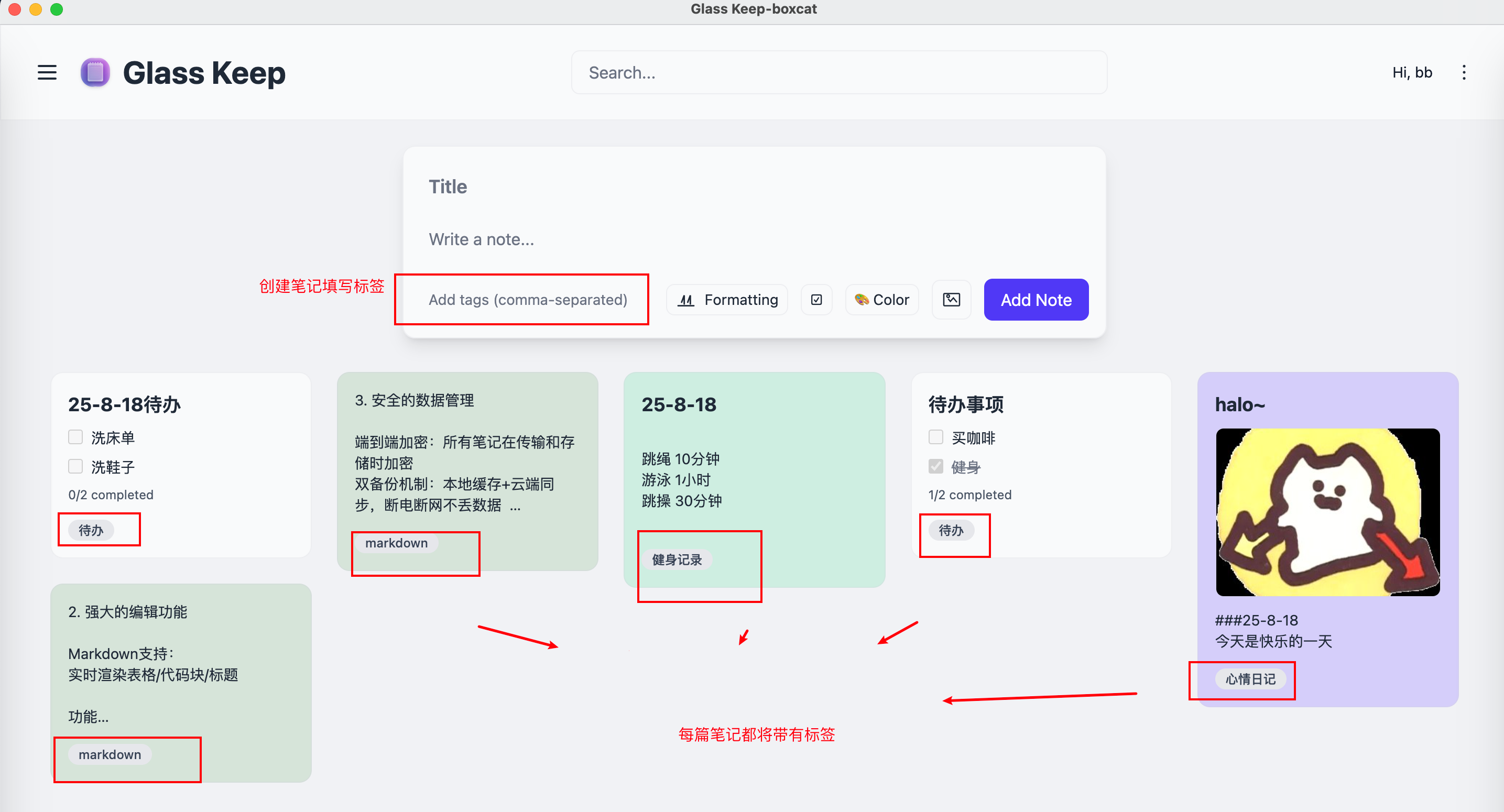
Task: Tick the 买咖啡 checkbox
Action: coord(936,437)
